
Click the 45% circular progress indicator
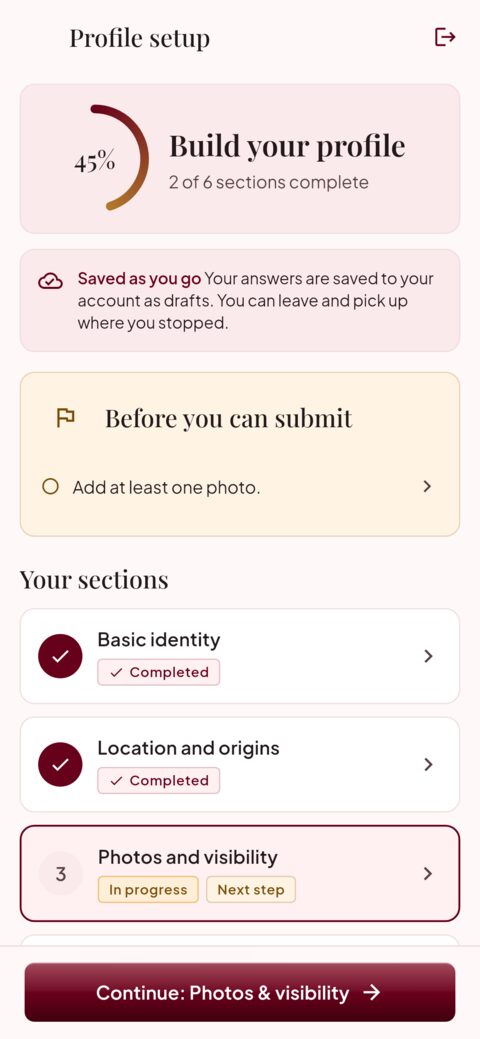105,158
